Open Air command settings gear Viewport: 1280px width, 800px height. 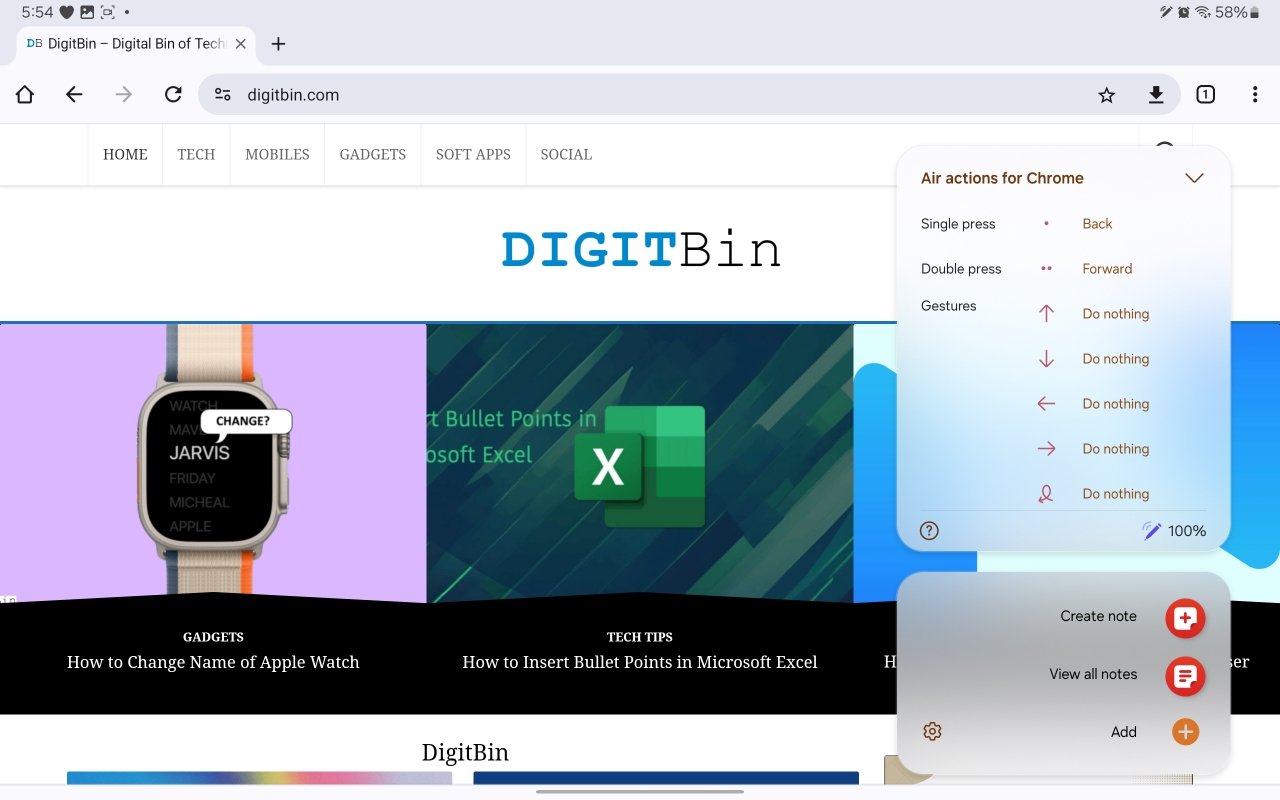(x=932, y=732)
